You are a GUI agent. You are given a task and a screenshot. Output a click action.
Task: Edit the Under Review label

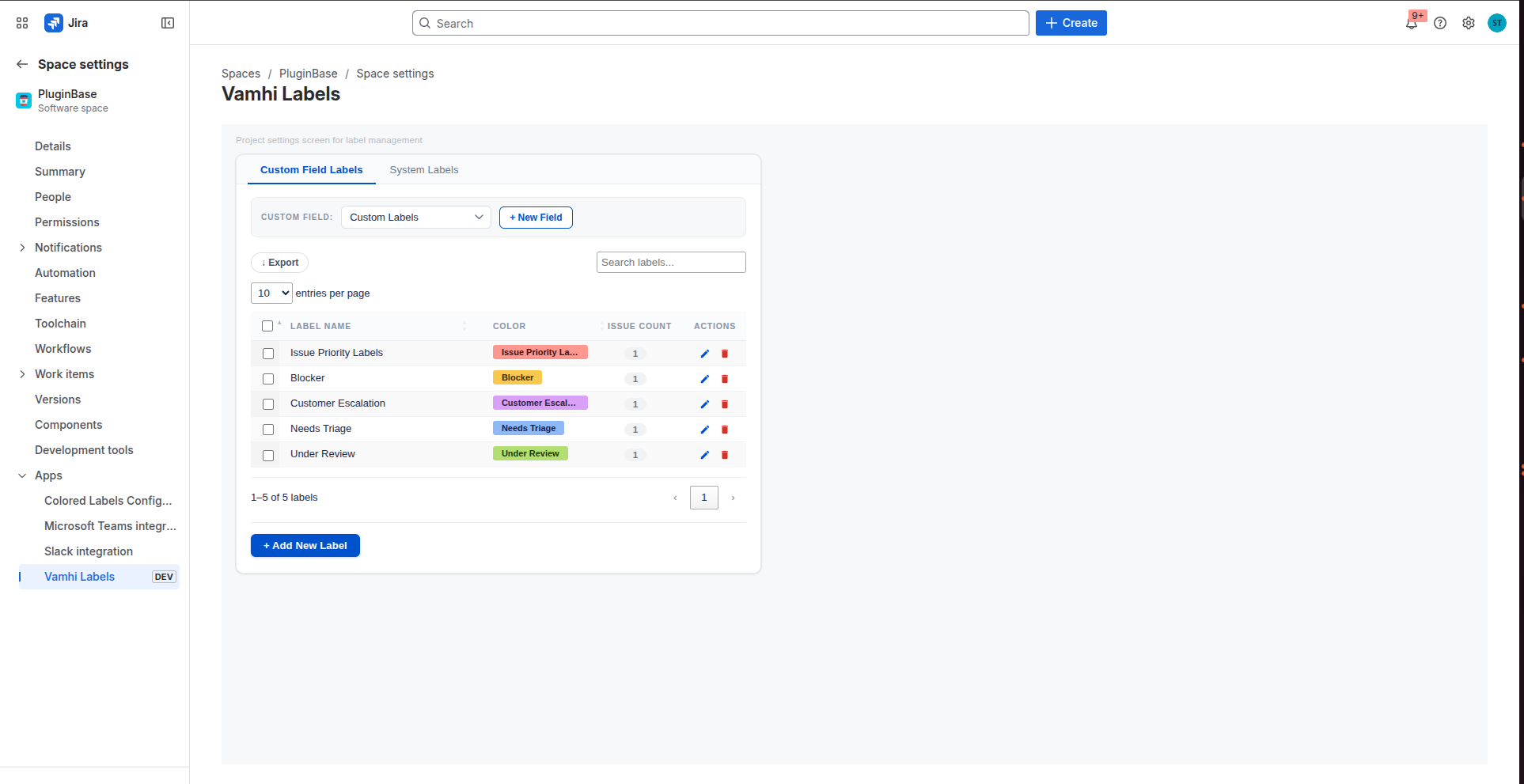click(x=704, y=455)
